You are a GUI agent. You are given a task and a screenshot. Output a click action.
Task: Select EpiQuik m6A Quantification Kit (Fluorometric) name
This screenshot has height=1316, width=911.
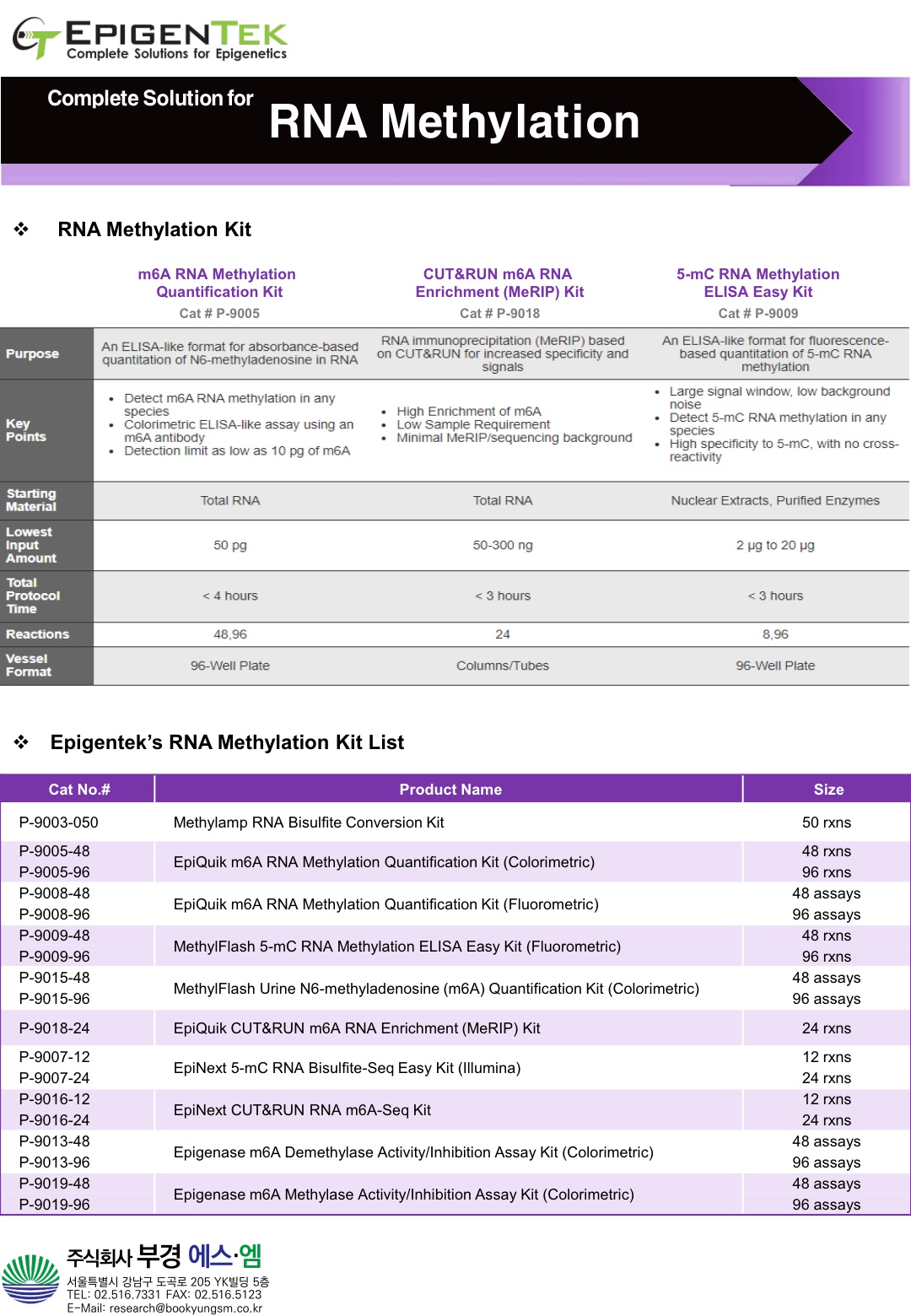385,904
